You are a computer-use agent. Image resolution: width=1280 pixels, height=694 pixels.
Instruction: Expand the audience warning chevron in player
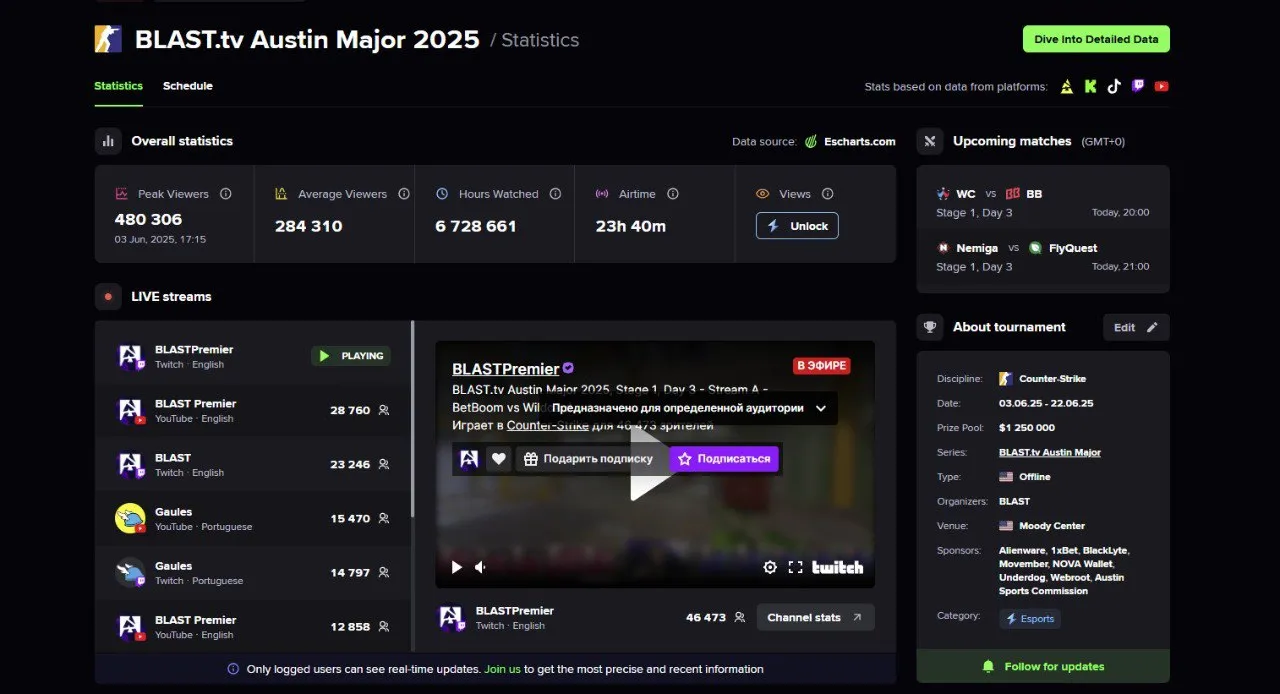tap(821, 408)
